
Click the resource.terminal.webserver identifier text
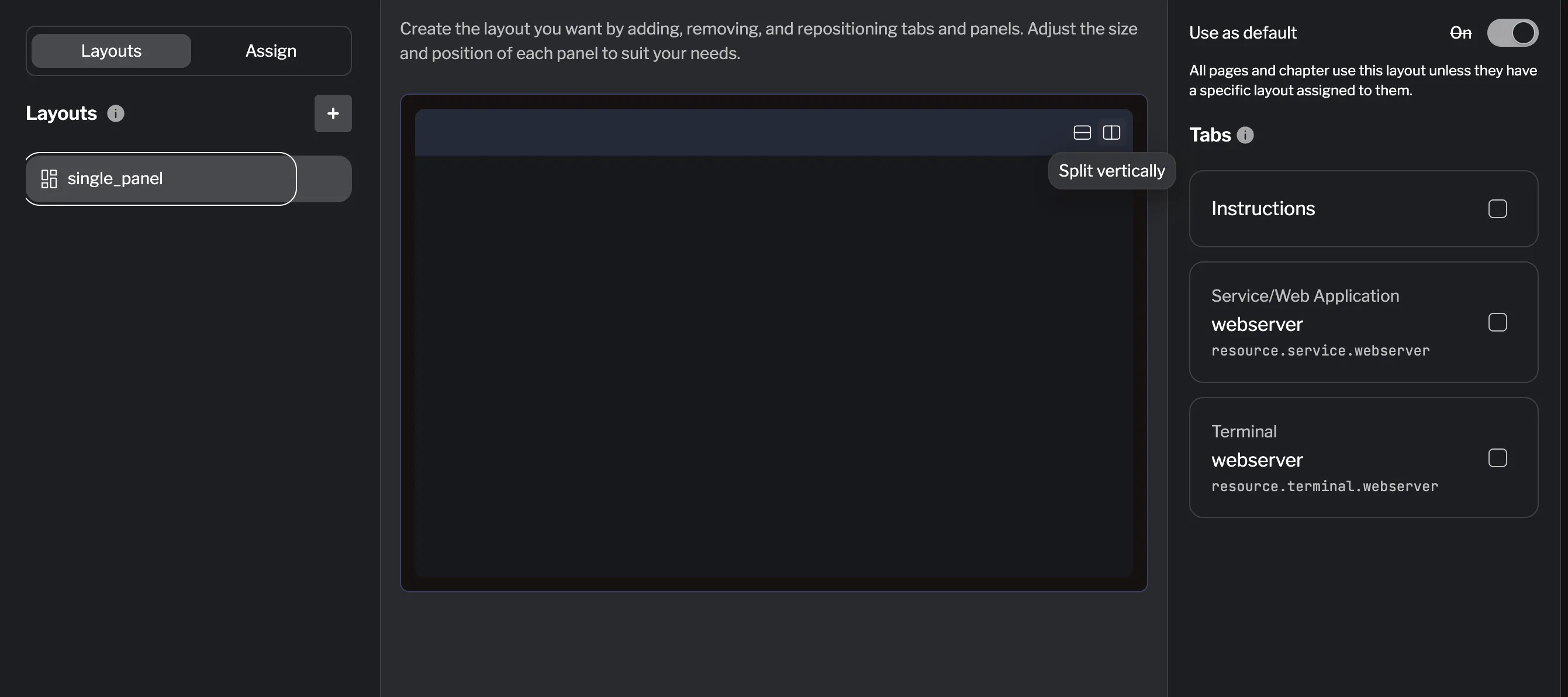click(1325, 486)
